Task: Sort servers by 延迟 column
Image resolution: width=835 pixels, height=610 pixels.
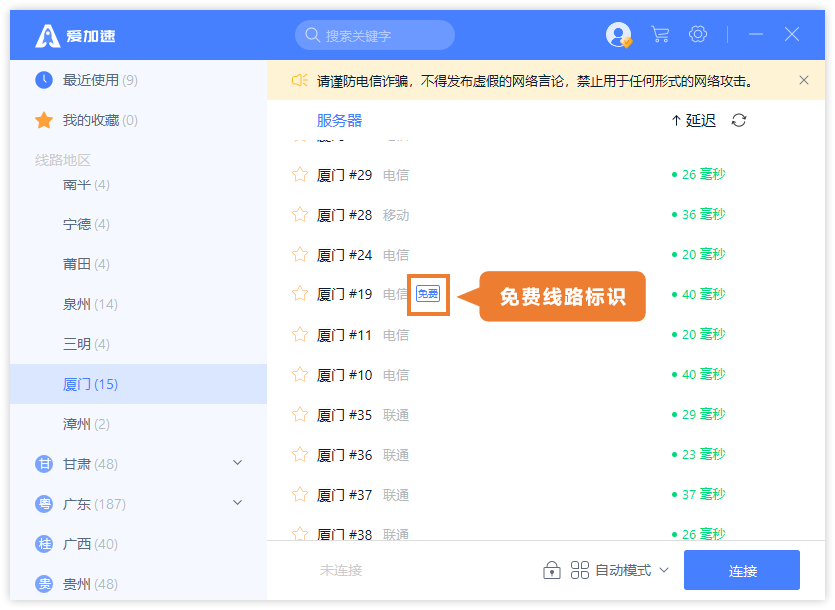Action: [x=694, y=120]
